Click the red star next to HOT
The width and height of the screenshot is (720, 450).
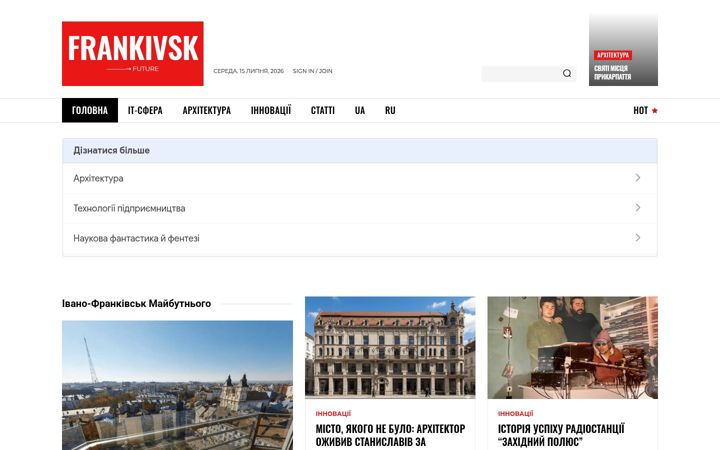pyautogui.click(x=654, y=110)
